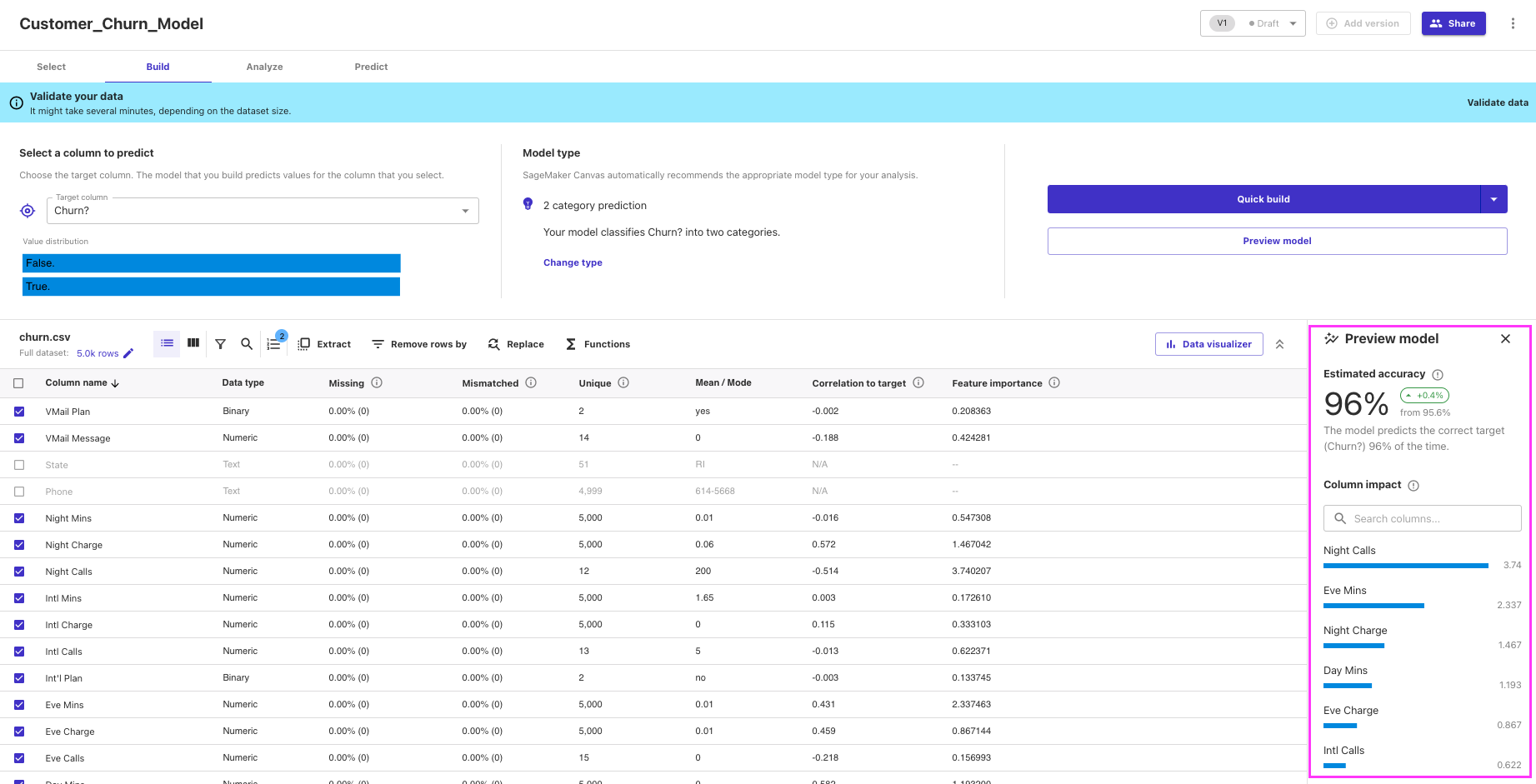Click the Extract tool icon

click(303, 343)
